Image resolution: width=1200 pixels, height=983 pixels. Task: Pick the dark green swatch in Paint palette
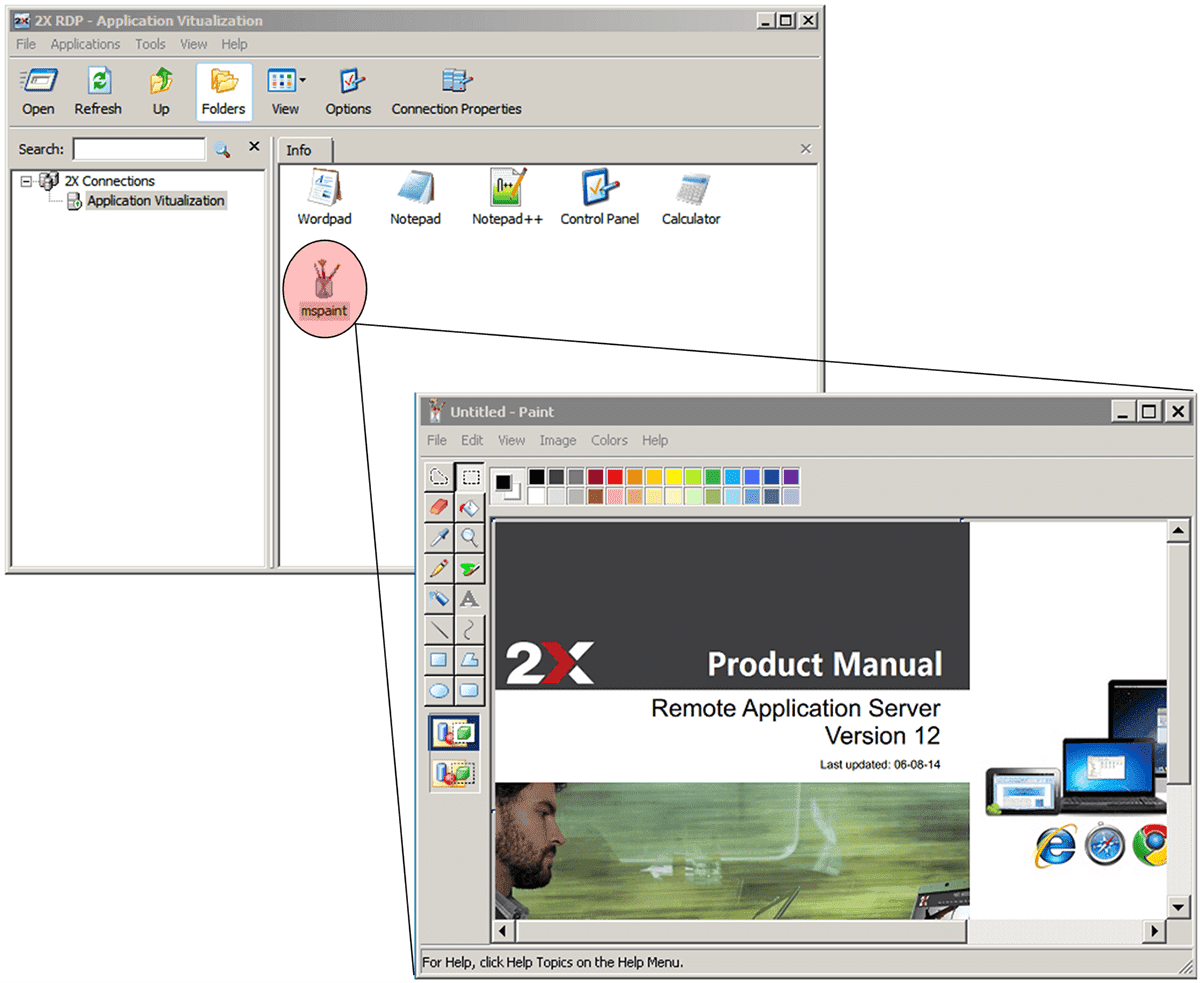713,477
